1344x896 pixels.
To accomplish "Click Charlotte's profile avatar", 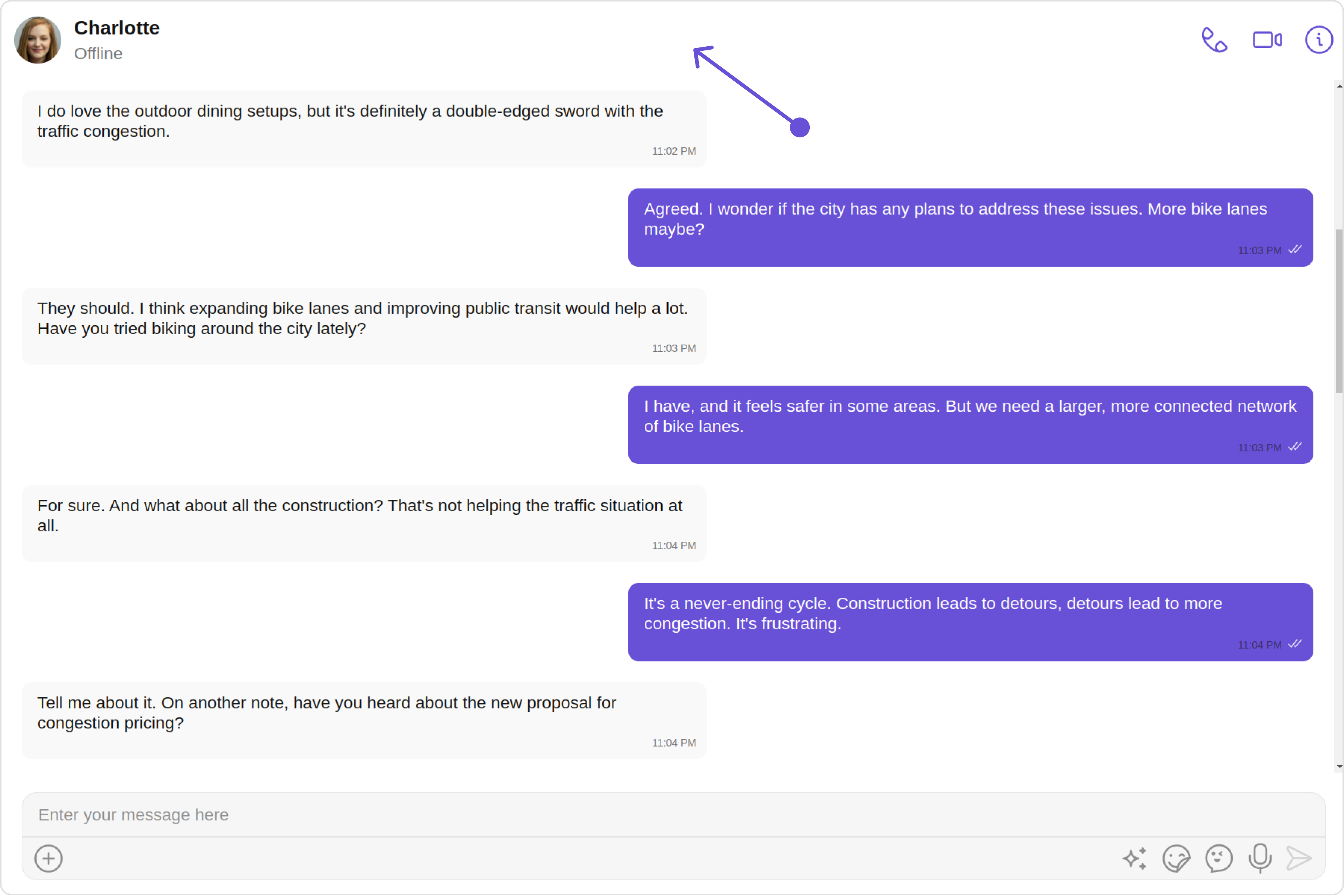I will [x=38, y=40].
